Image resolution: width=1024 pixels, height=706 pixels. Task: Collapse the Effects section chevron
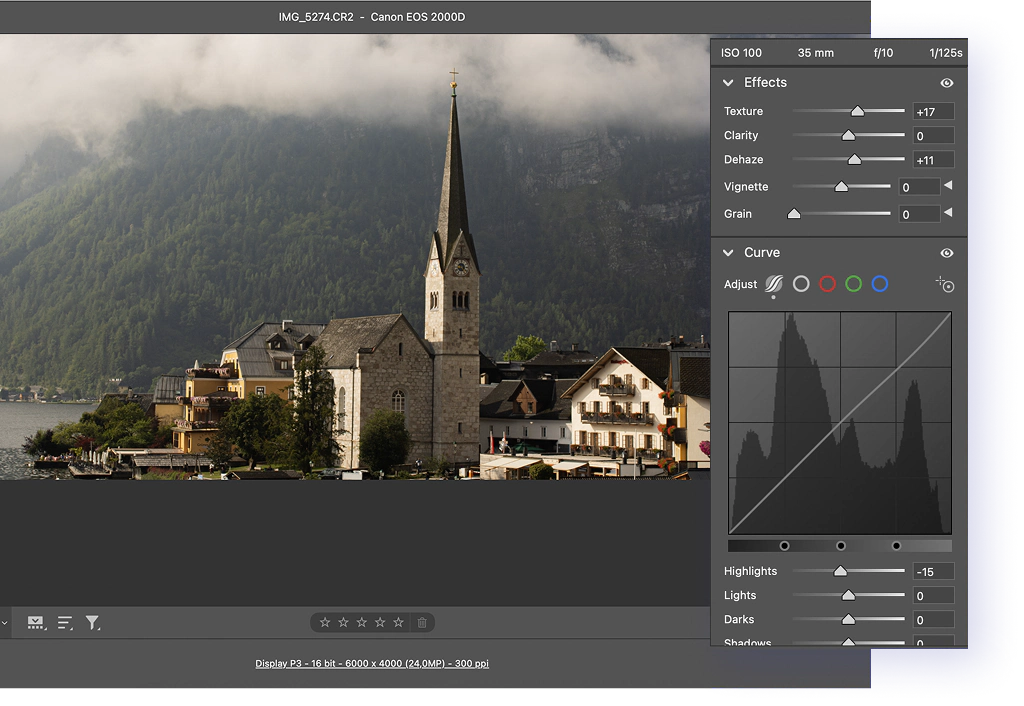pyautogui.click(x=728, y=83)
